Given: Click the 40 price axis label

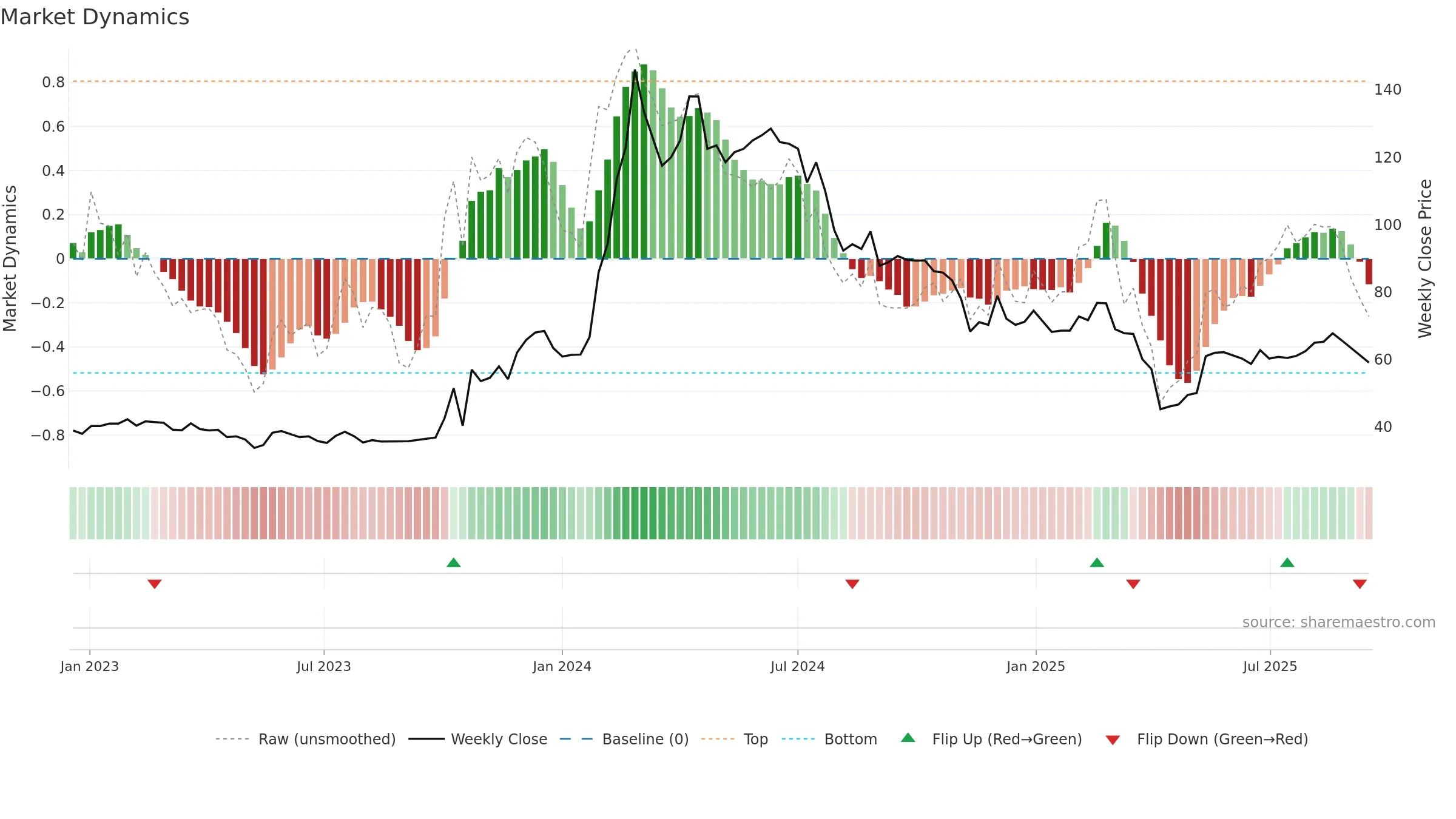Looking at the screenshot, I should pos(1383,427).
